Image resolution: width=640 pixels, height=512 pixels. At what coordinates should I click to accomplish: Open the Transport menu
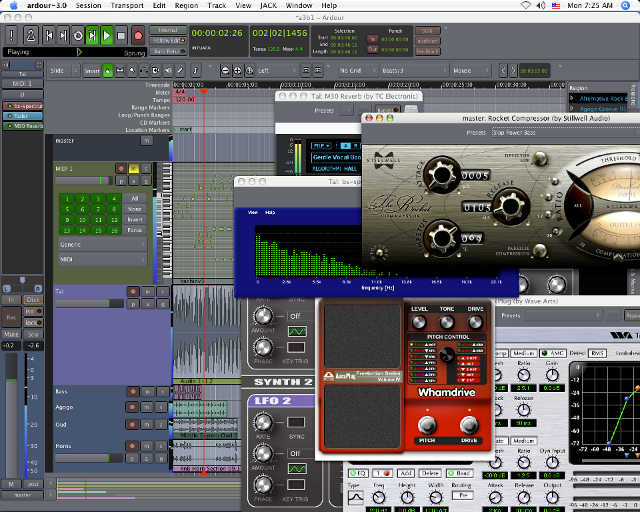tap(127, 5)
